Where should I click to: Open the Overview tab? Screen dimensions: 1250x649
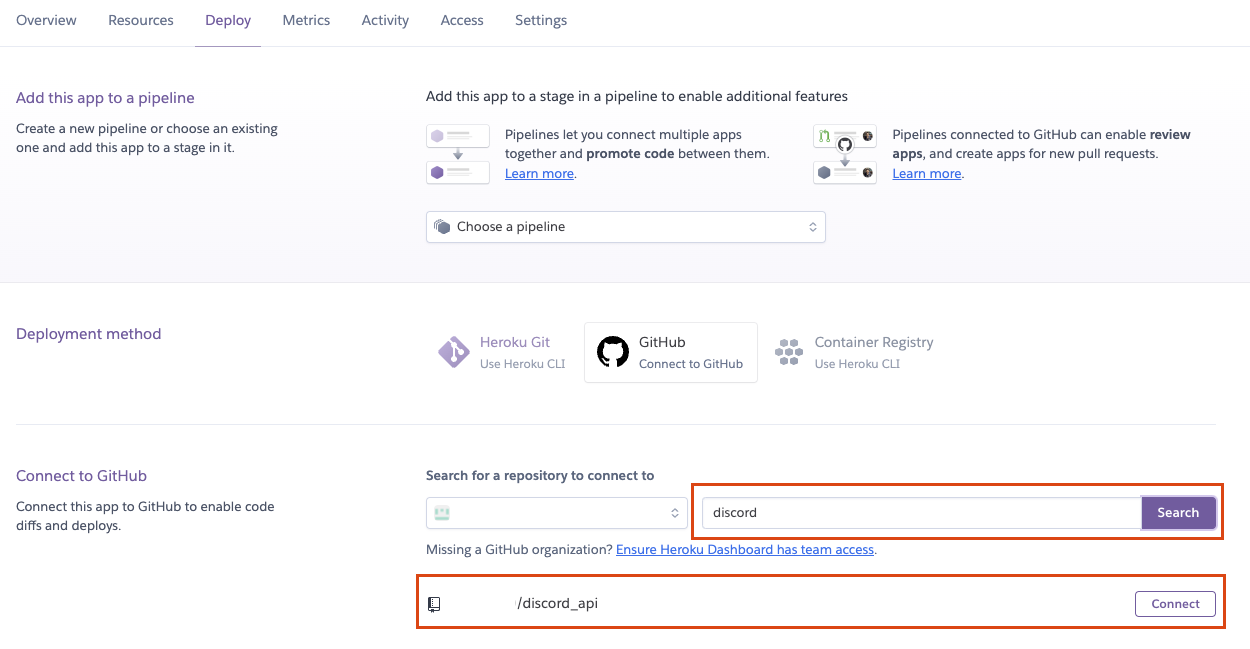pyautogui.click(x=46, y=20)
